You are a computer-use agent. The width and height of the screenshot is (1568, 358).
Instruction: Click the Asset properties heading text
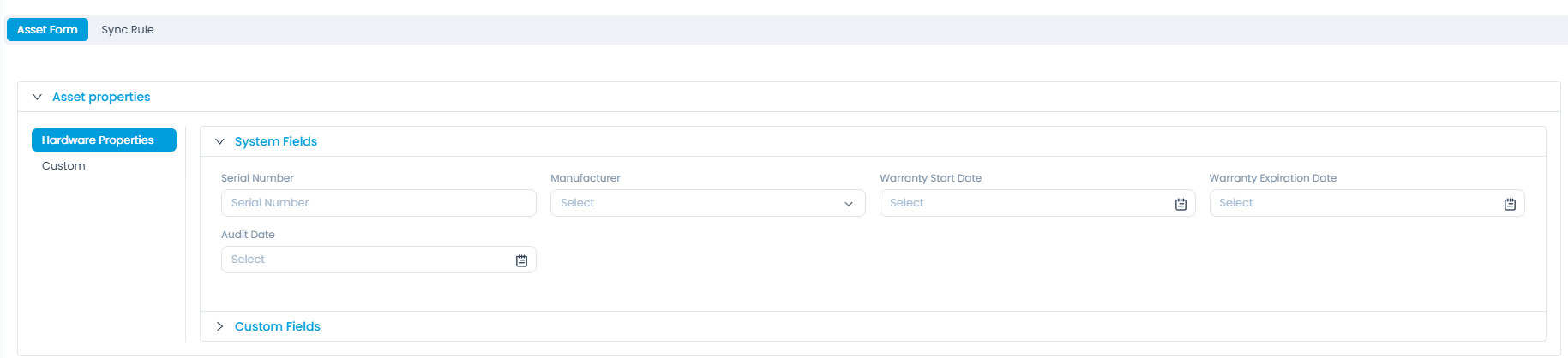pyautogui.click(x=101, y=97)
